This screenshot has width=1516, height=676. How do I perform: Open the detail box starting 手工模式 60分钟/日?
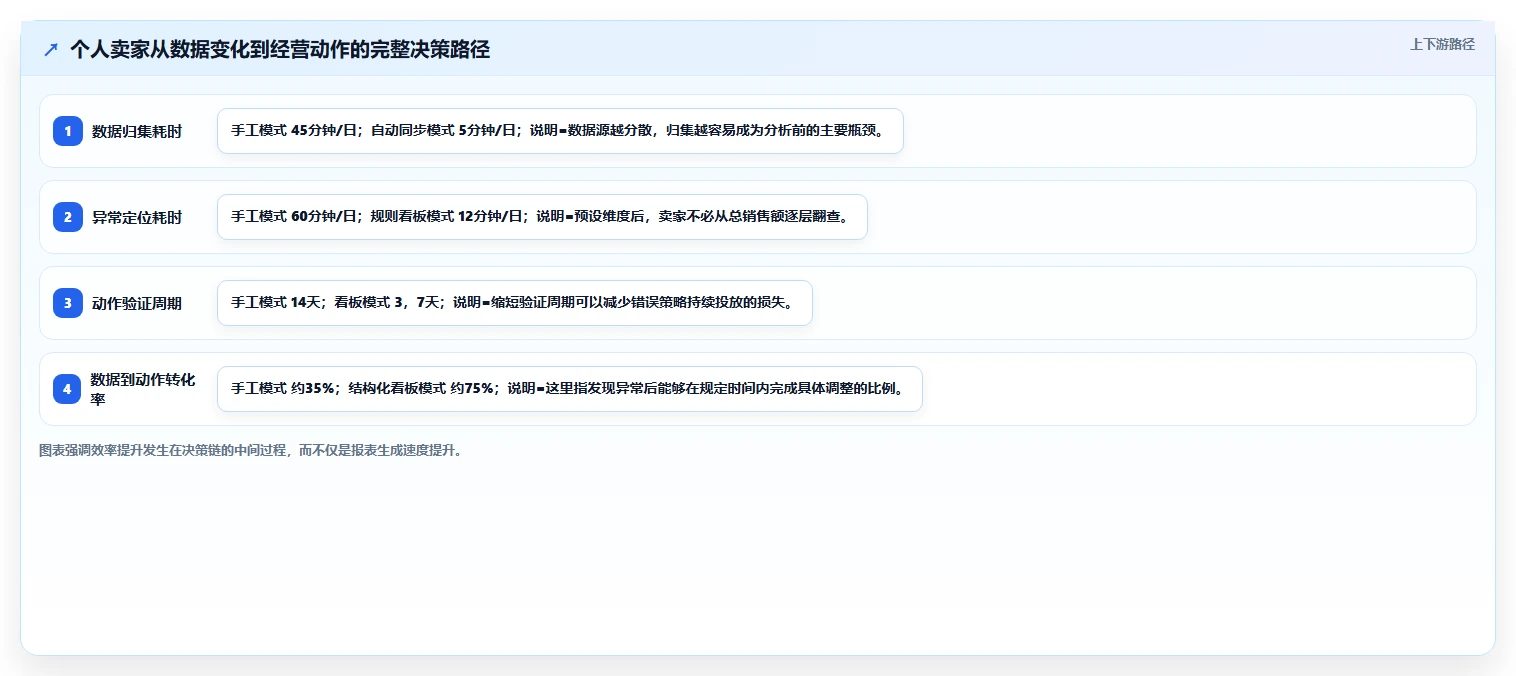coord(542,217)
